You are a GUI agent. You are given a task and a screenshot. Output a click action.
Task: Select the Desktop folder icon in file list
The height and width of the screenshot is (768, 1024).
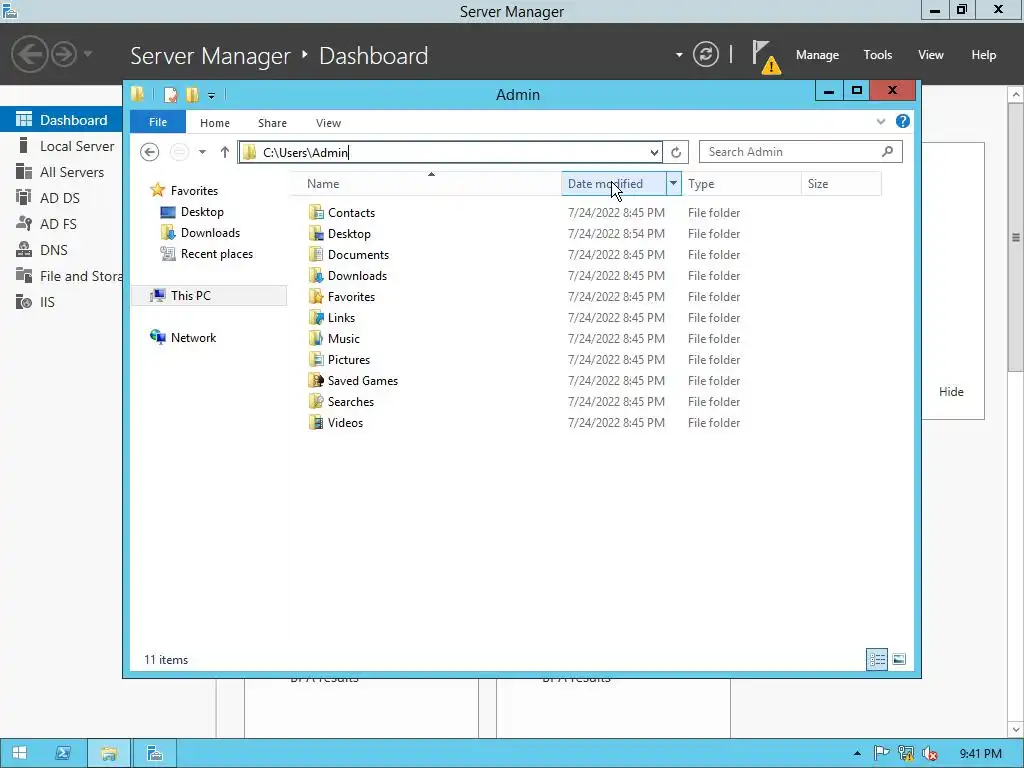click(316, 233)
